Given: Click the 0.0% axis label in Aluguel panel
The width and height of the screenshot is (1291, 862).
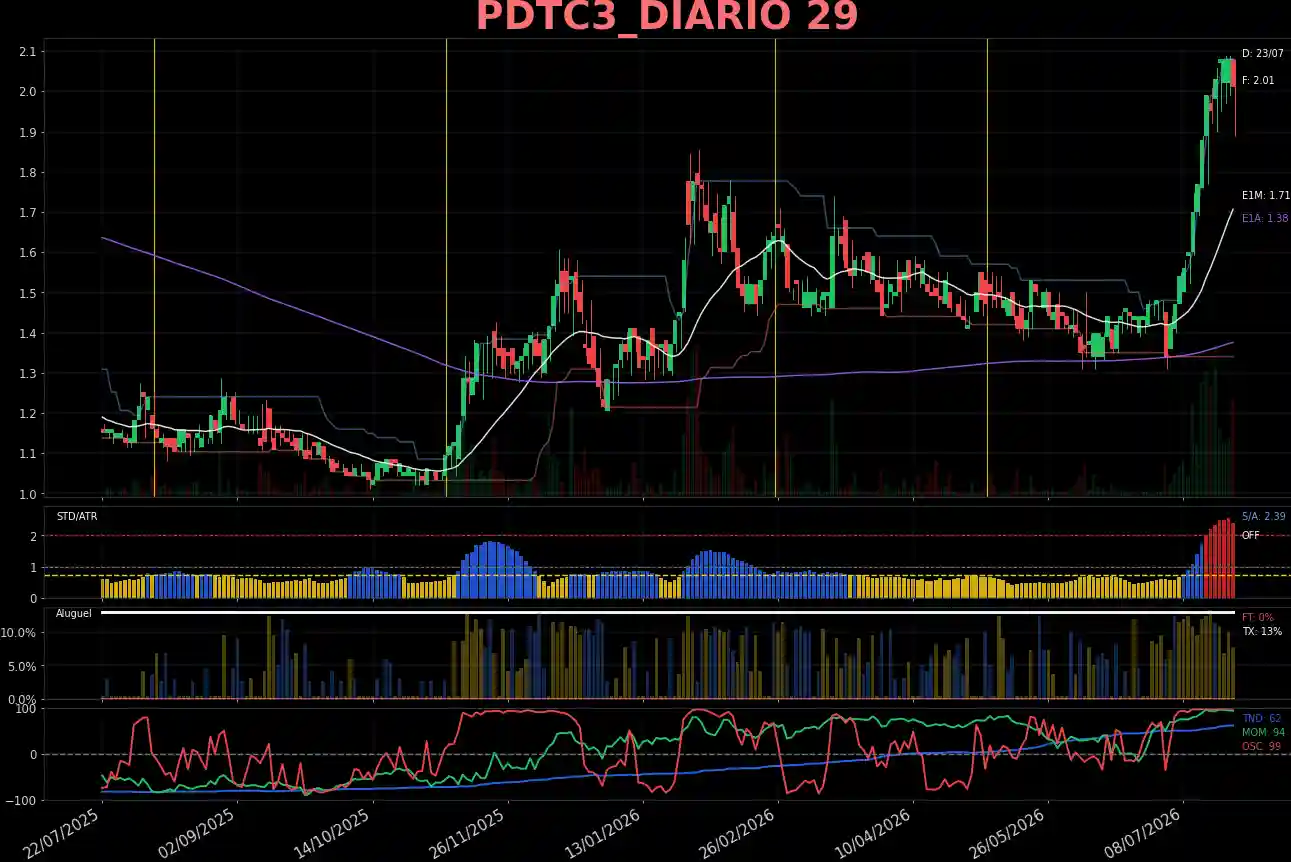Looking at the screenshot, I should [x=23, y=699].
